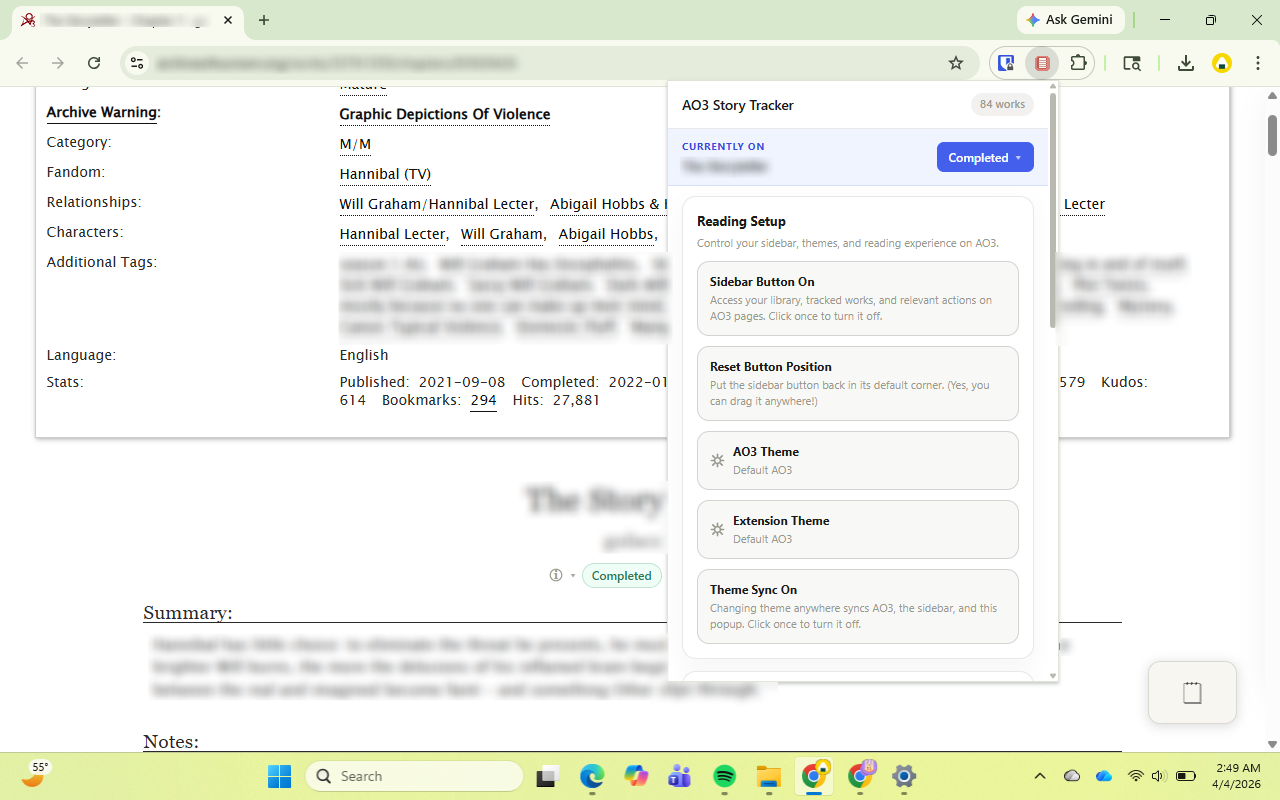1280x800 pixels.
Task: Click the English language value
Action: pyautogui.click(x=364, y=355)
